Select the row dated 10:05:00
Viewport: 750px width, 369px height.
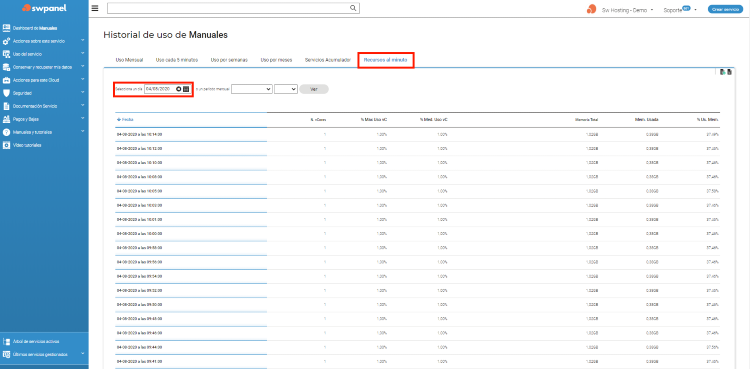417,191
